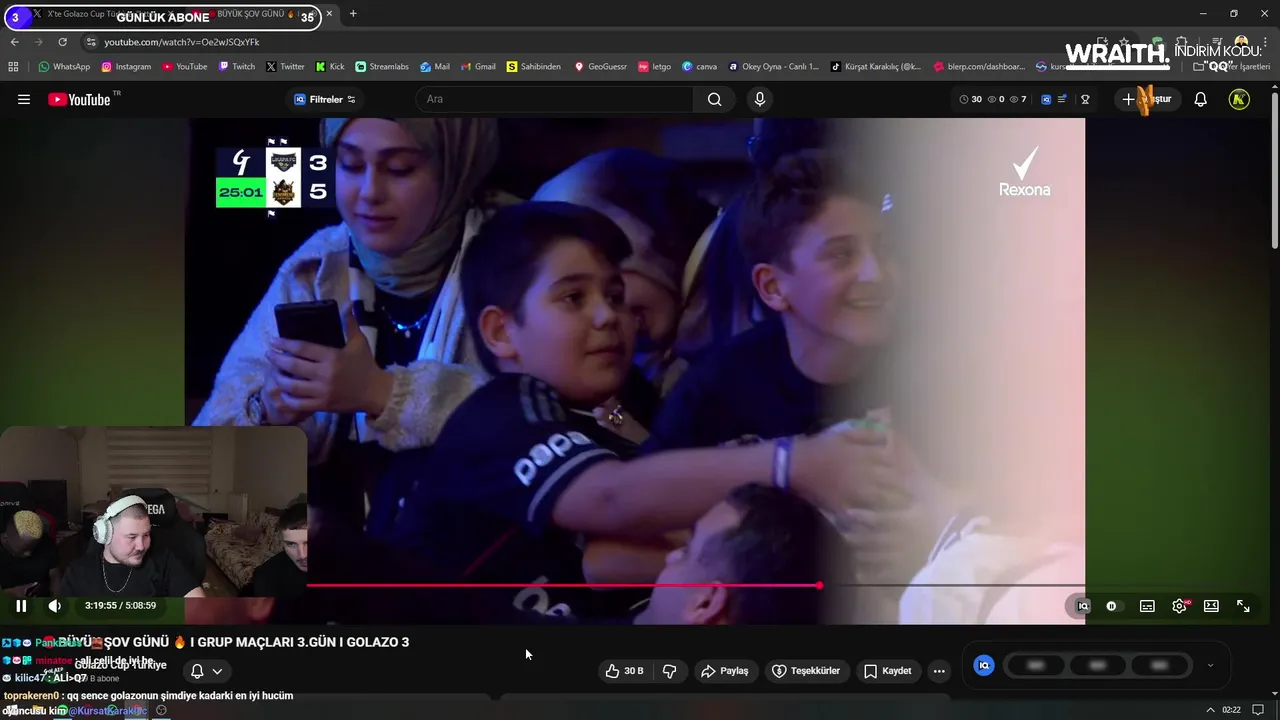Viewport: 1280px width, 720px height.
Task: Show hidden system tray icons
Action: pos(1211,710)
